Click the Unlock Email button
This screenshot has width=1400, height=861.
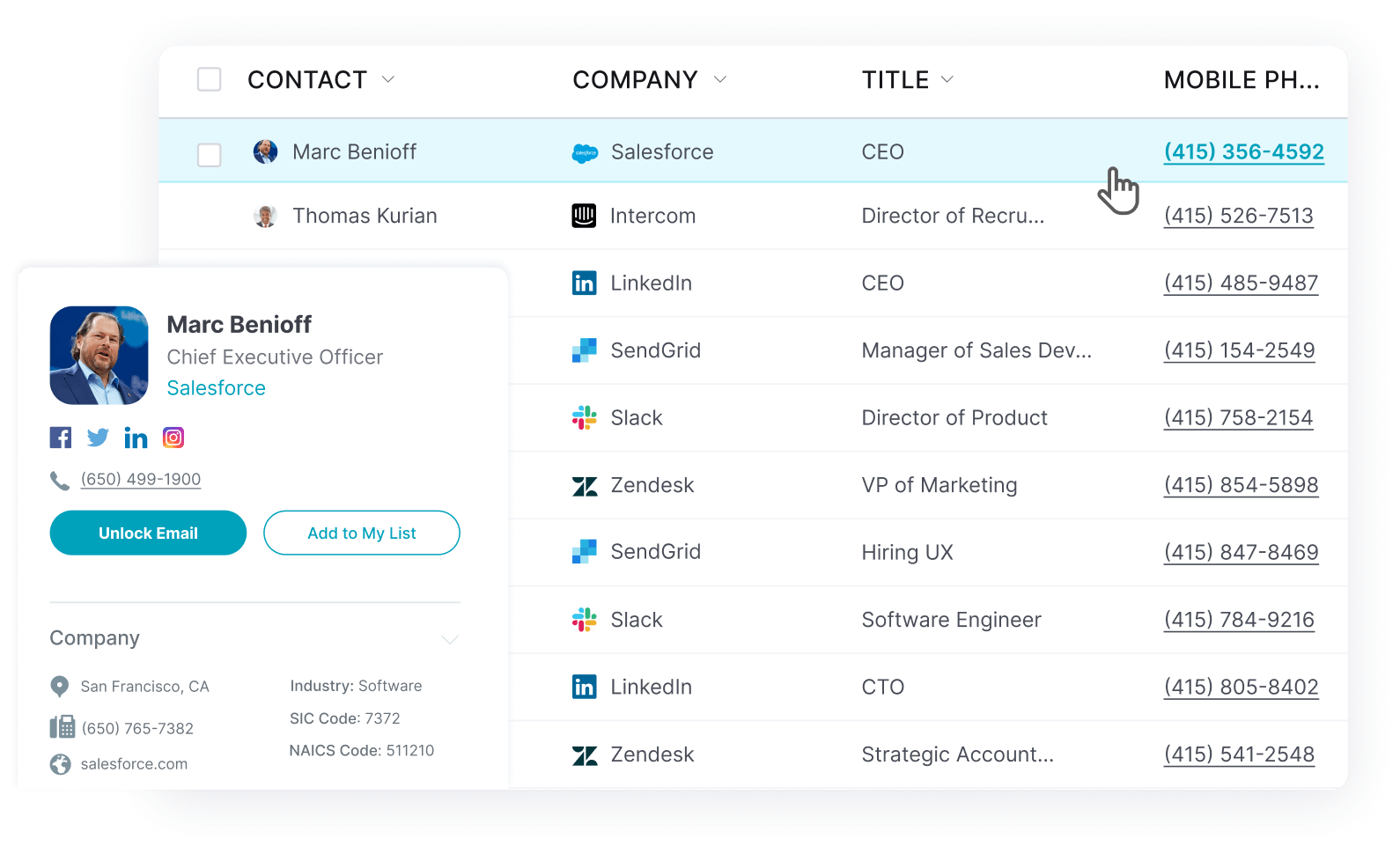(x=148, y=533)
